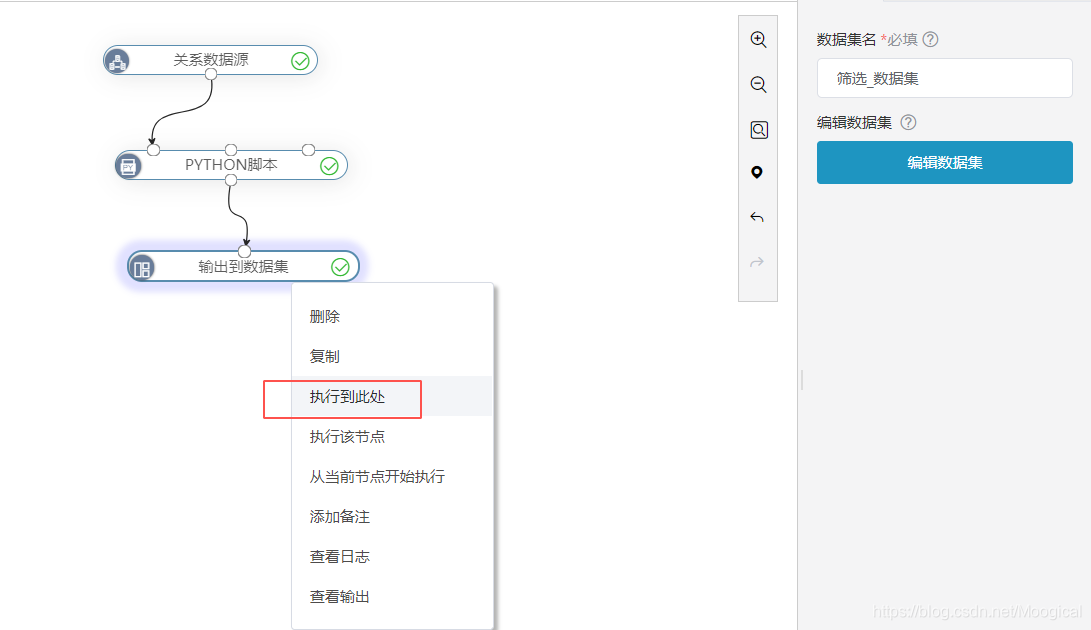Focus the 数据集名 input field

tap(944, 79)
